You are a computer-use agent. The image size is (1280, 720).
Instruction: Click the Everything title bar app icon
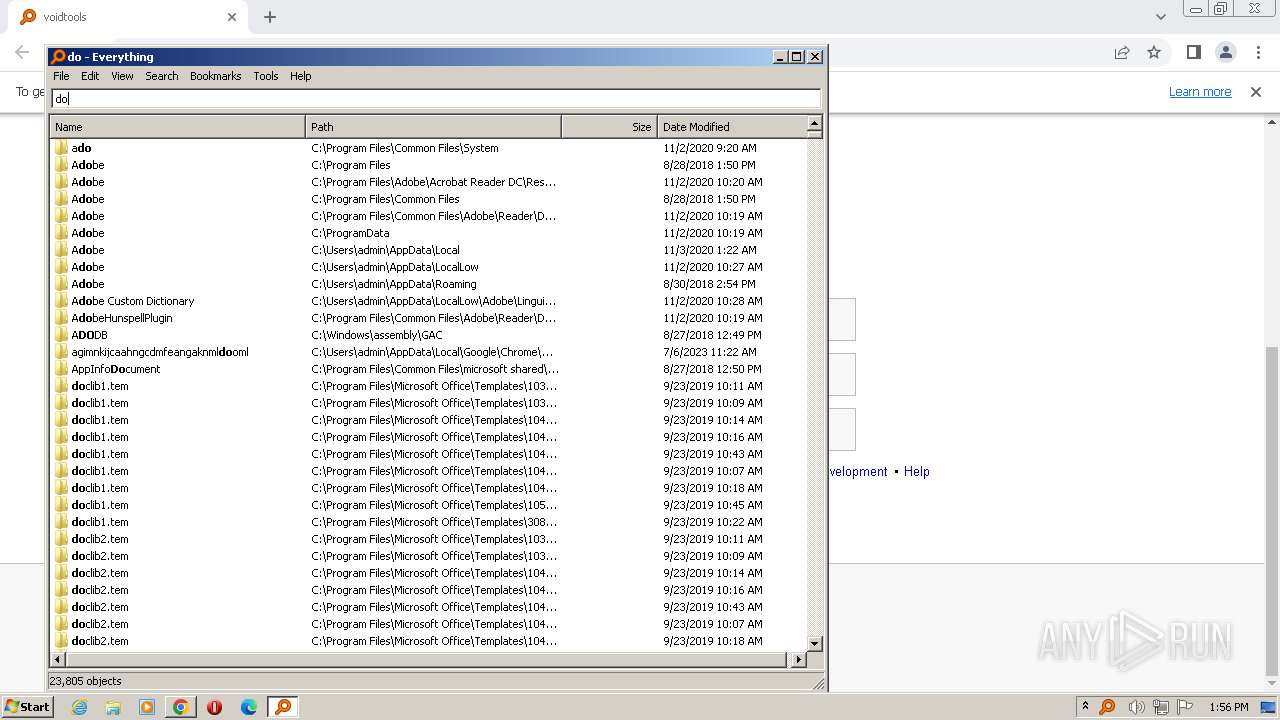[x=58, y=57]
